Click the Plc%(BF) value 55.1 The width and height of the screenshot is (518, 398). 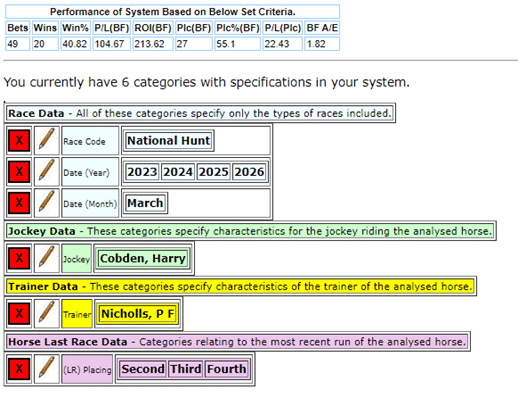point(238,44)
